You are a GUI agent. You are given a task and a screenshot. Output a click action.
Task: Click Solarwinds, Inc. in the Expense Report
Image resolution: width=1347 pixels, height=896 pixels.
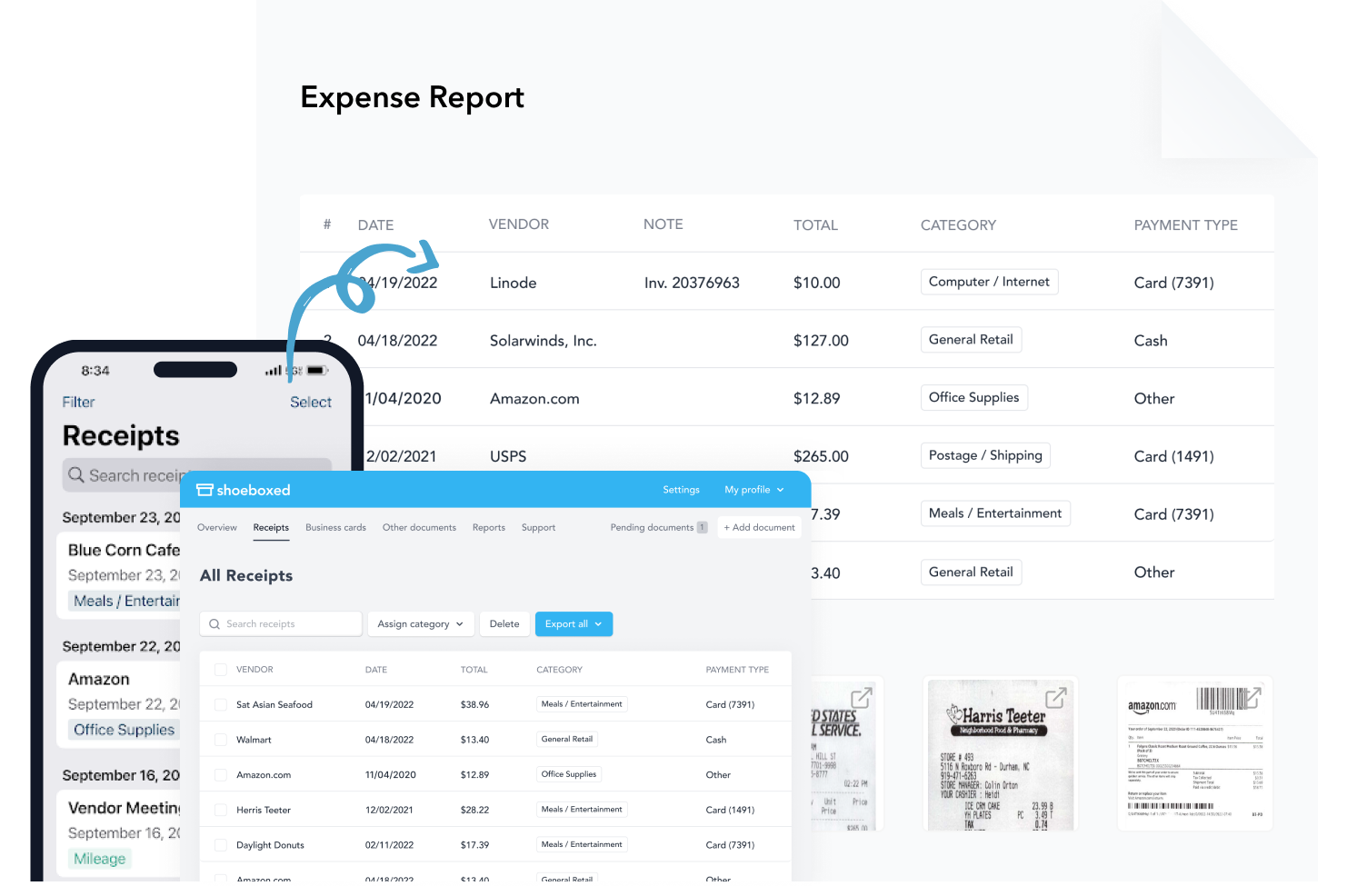click(543, 341)
